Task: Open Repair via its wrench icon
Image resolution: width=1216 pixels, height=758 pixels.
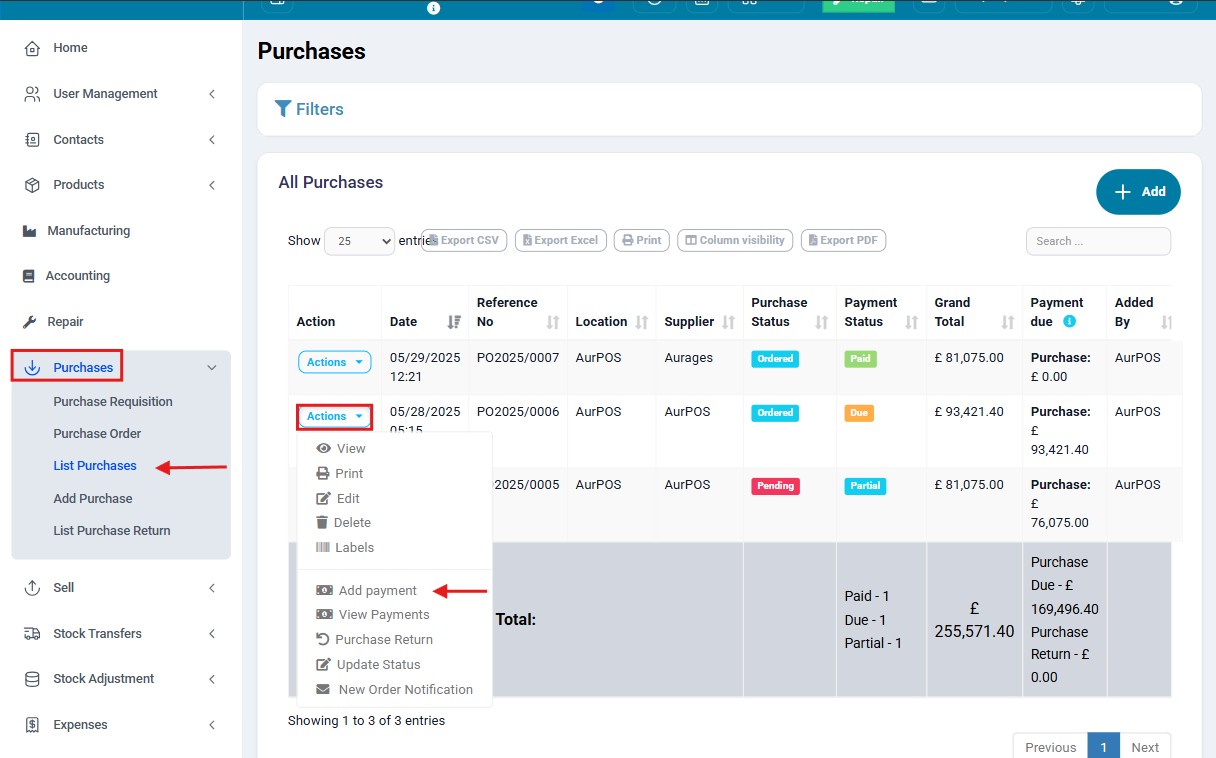Action: click(x=29, y=322)
